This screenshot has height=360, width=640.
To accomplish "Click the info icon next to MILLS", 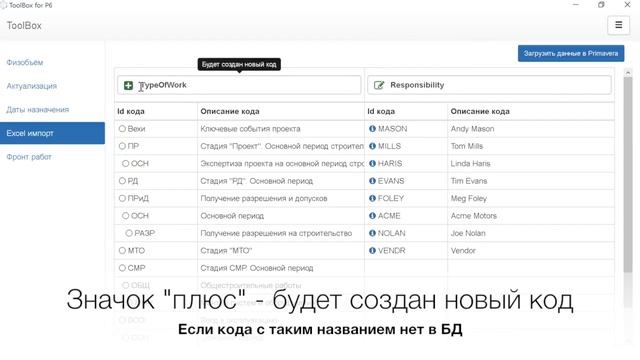I will pos(372,146).
